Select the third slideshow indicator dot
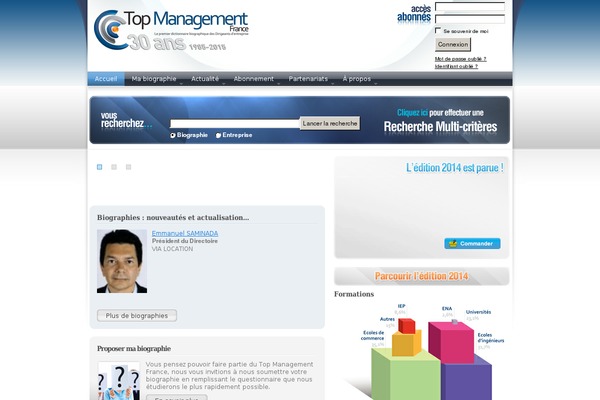This screenshot has height=400, width=600. tap(129, 167)
